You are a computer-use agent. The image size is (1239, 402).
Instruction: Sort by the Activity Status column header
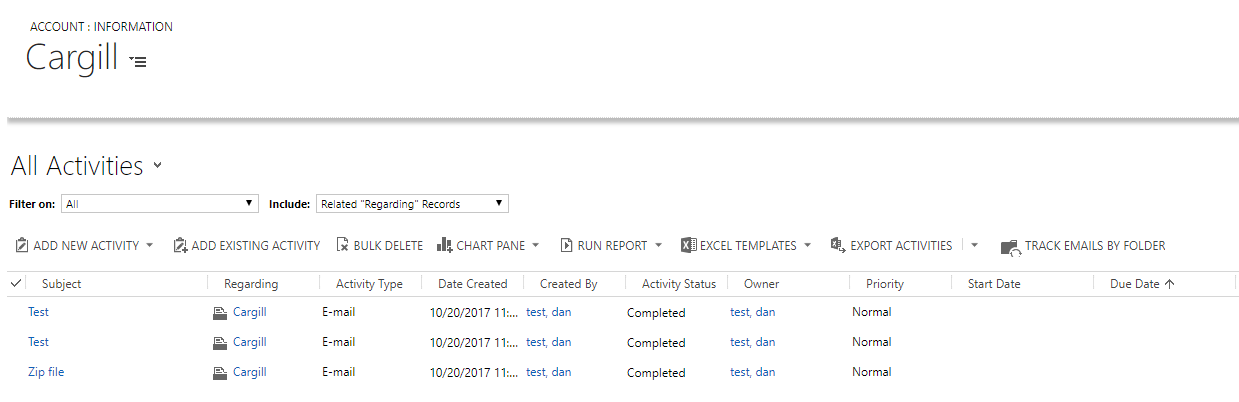(x=678, y=284)
